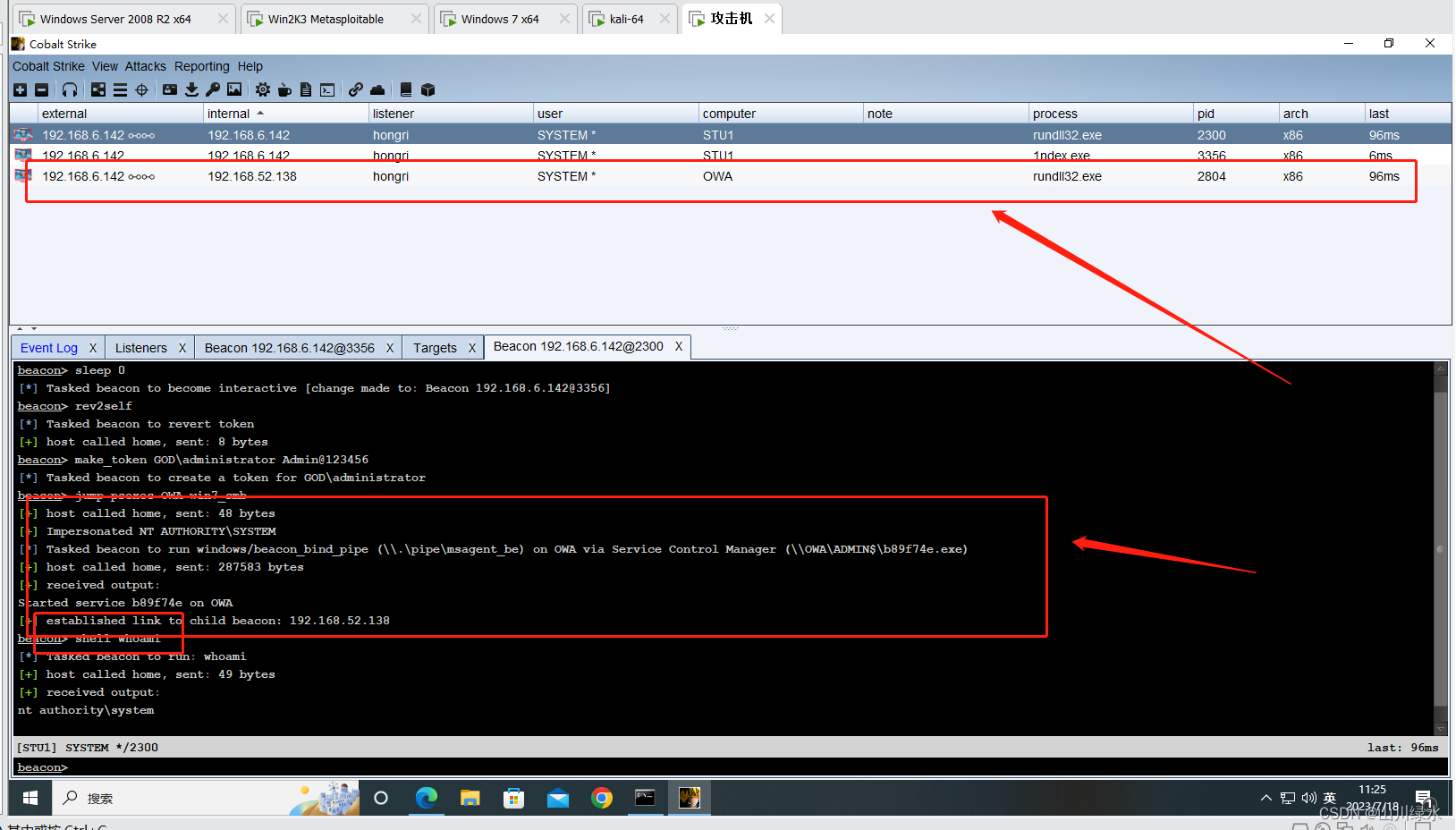Sort sessions by the internal column header

286,114
